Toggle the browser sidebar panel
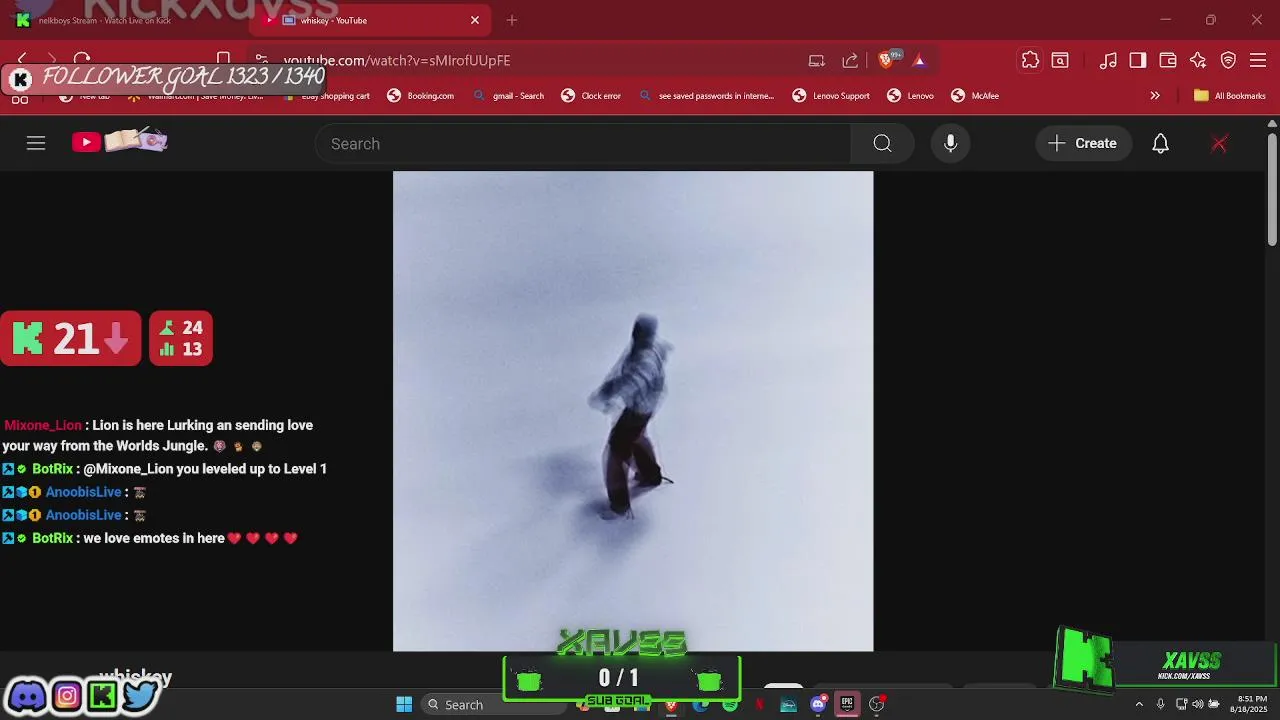The image size is (1280, 720). coord(1137,60)
